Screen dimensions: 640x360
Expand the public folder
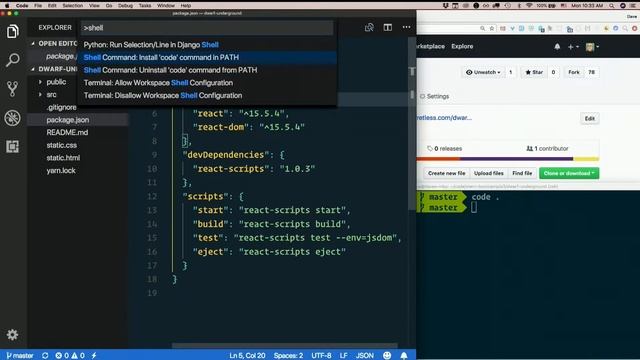tap(40, 82)
